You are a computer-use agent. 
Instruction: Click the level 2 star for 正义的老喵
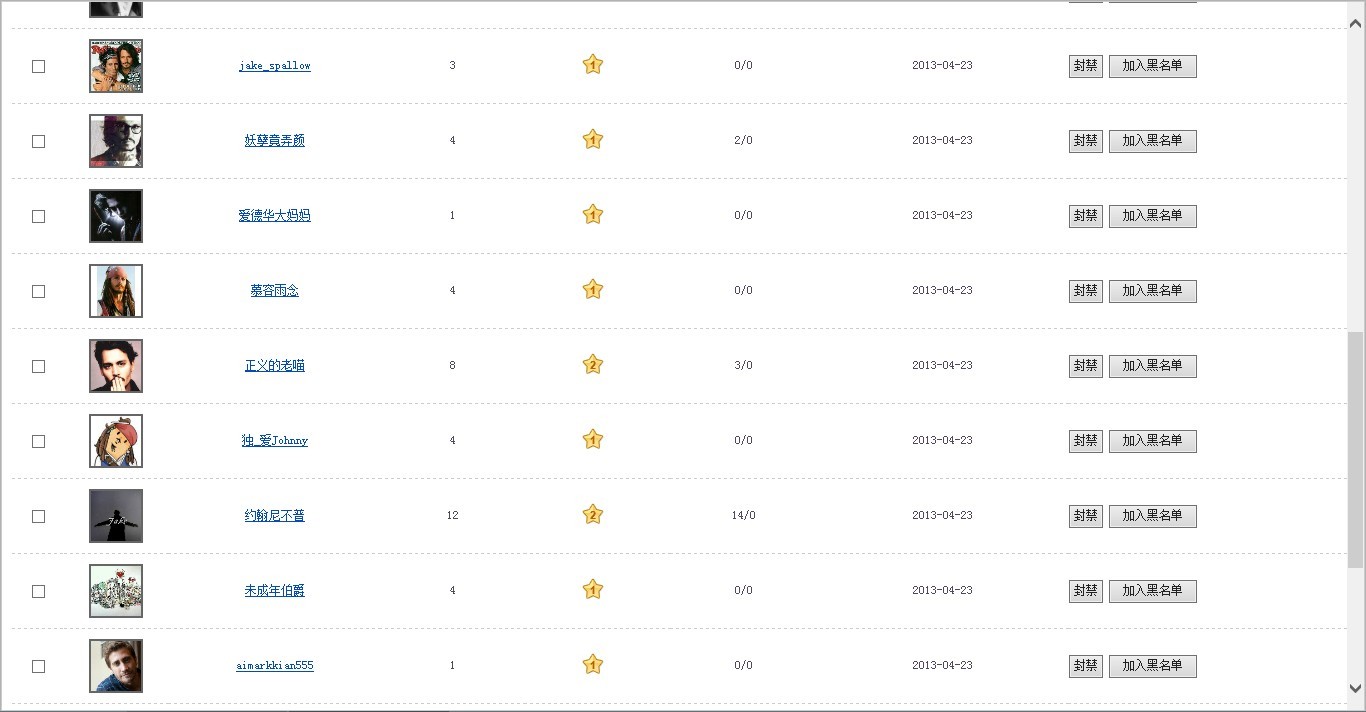[x=593, y=365]
